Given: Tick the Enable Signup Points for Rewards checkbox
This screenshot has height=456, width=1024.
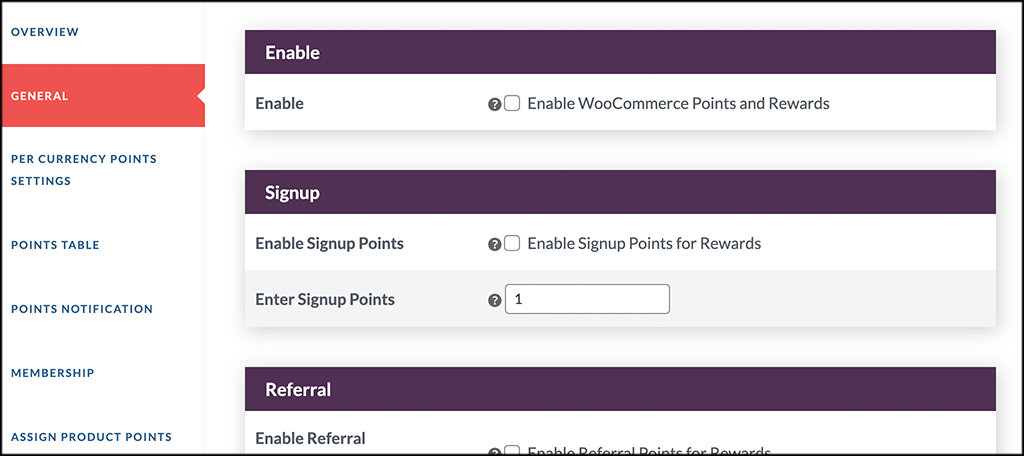Looking at the screenshot, I should (512, 244).
